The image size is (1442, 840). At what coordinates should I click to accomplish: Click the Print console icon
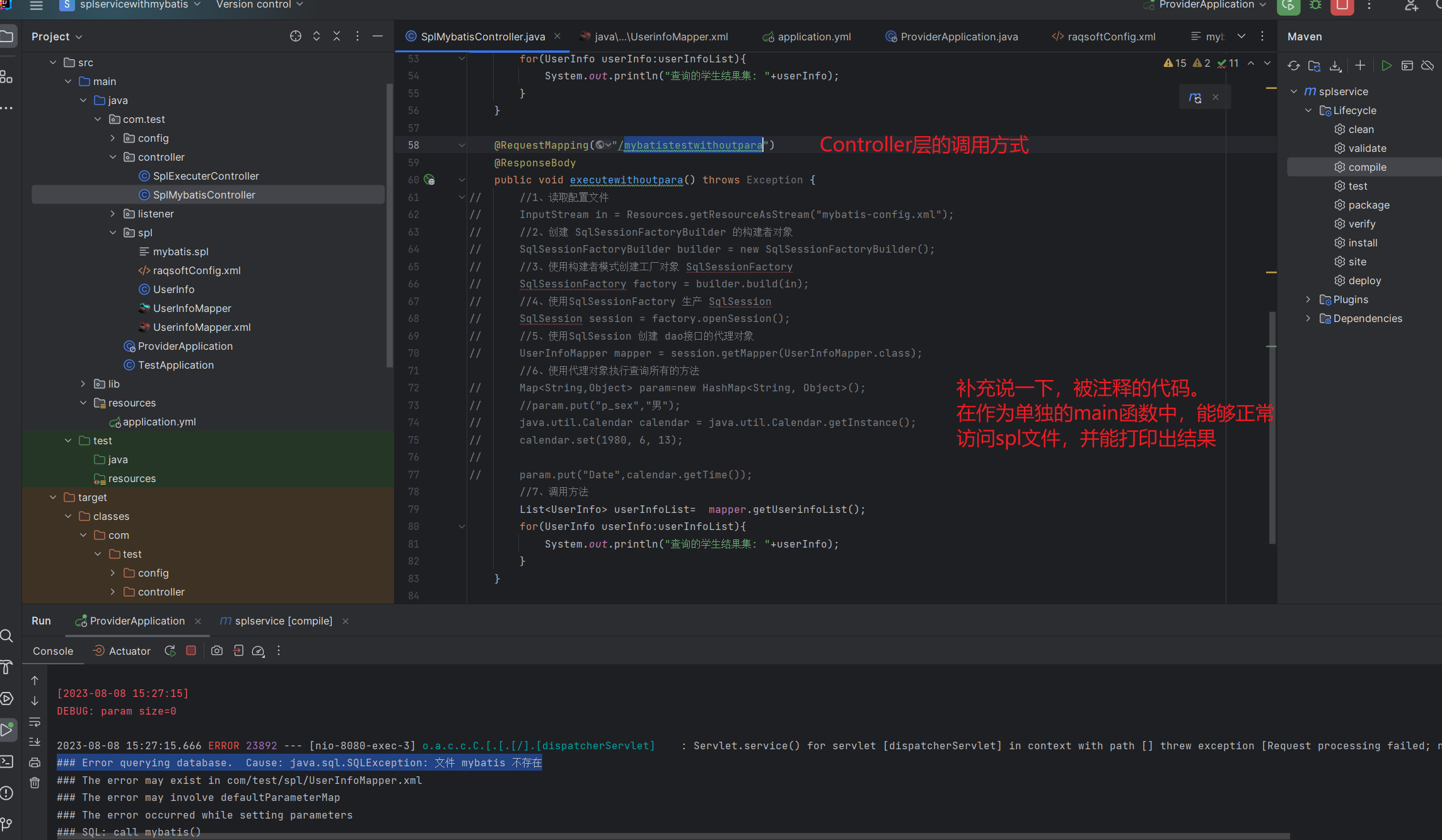[x=35, y=762]
